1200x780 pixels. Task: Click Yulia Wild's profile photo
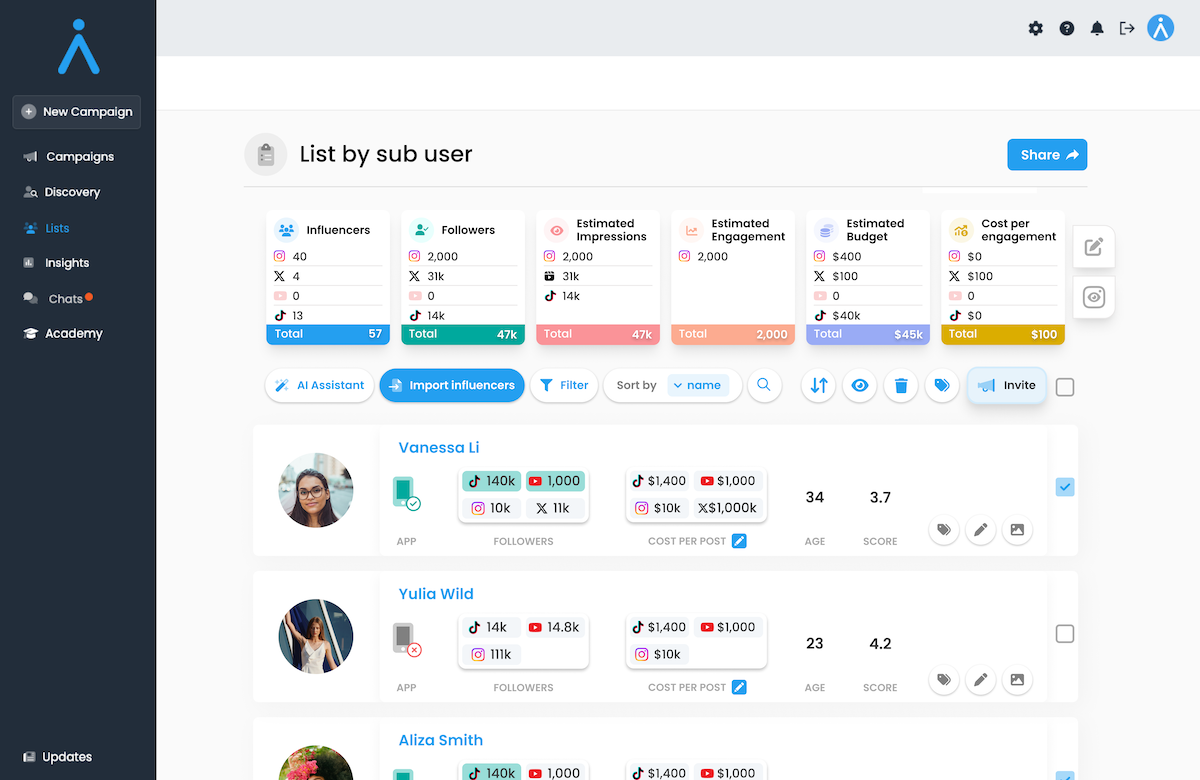[316, 637]
